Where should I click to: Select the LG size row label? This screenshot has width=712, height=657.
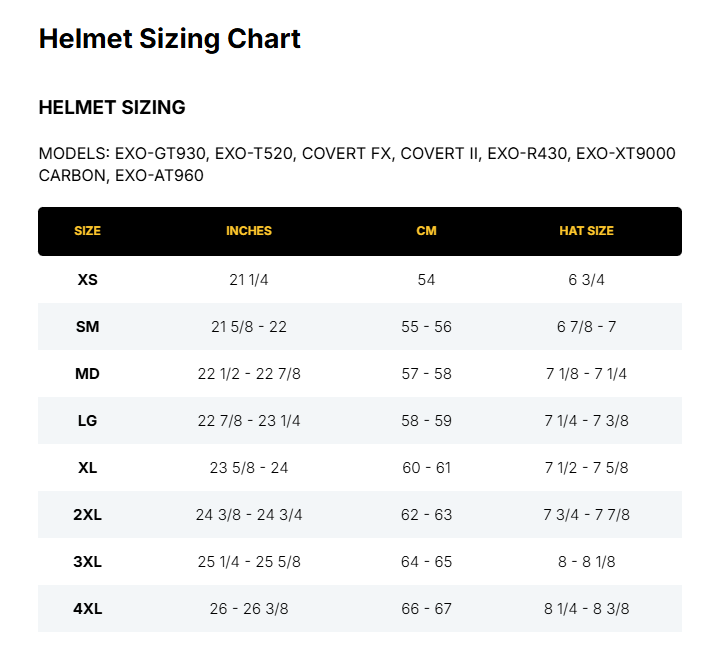pyautogui.click(x=87, y=421)
